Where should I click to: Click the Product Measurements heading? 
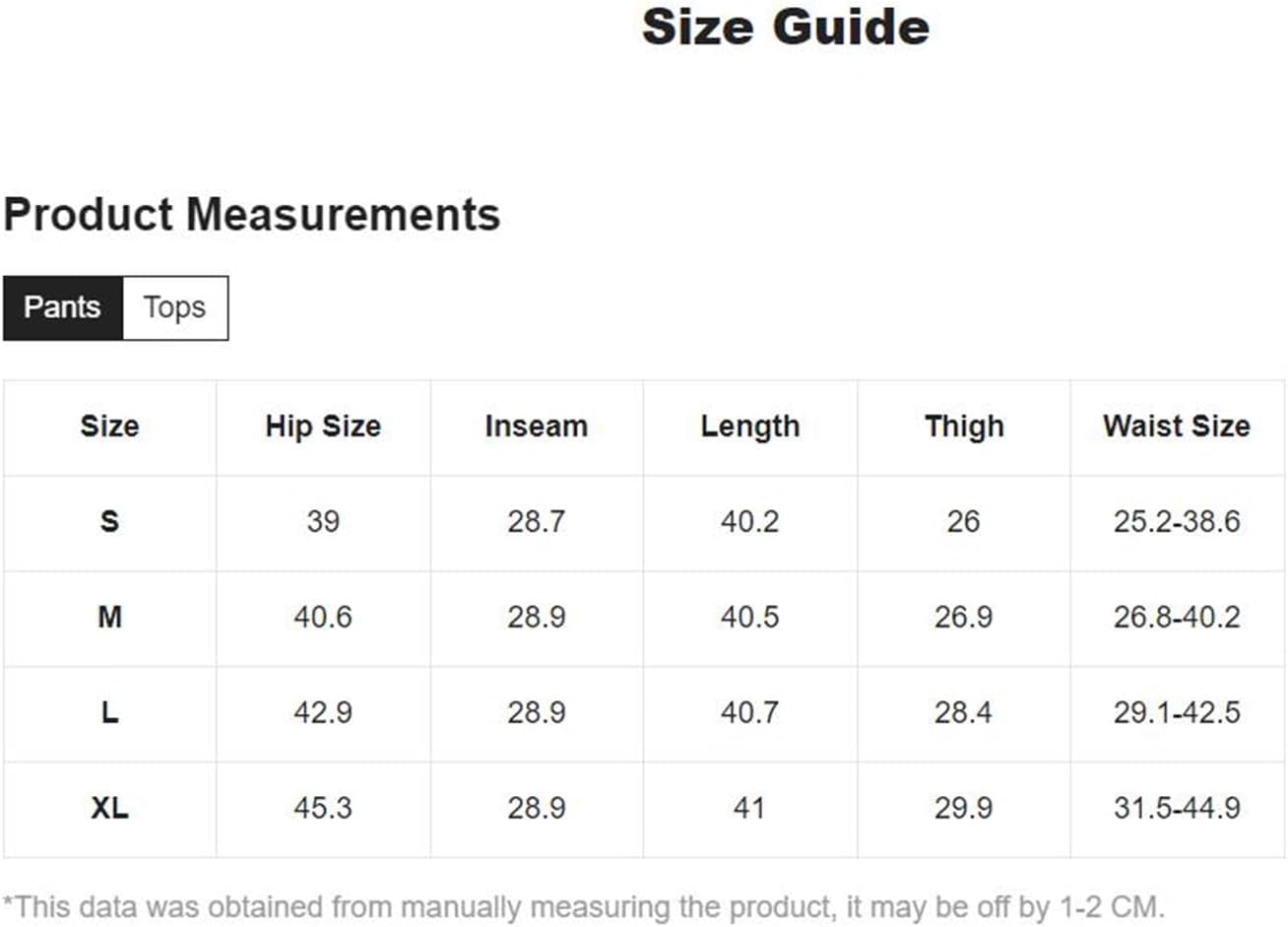252,214
